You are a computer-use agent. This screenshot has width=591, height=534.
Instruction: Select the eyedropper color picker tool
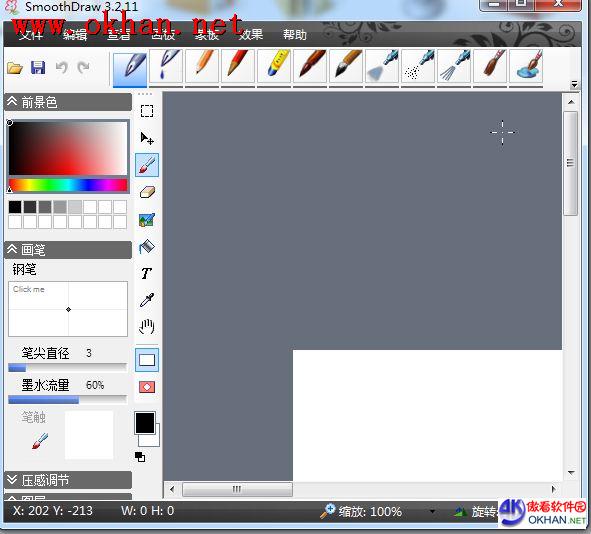point(147,300)
